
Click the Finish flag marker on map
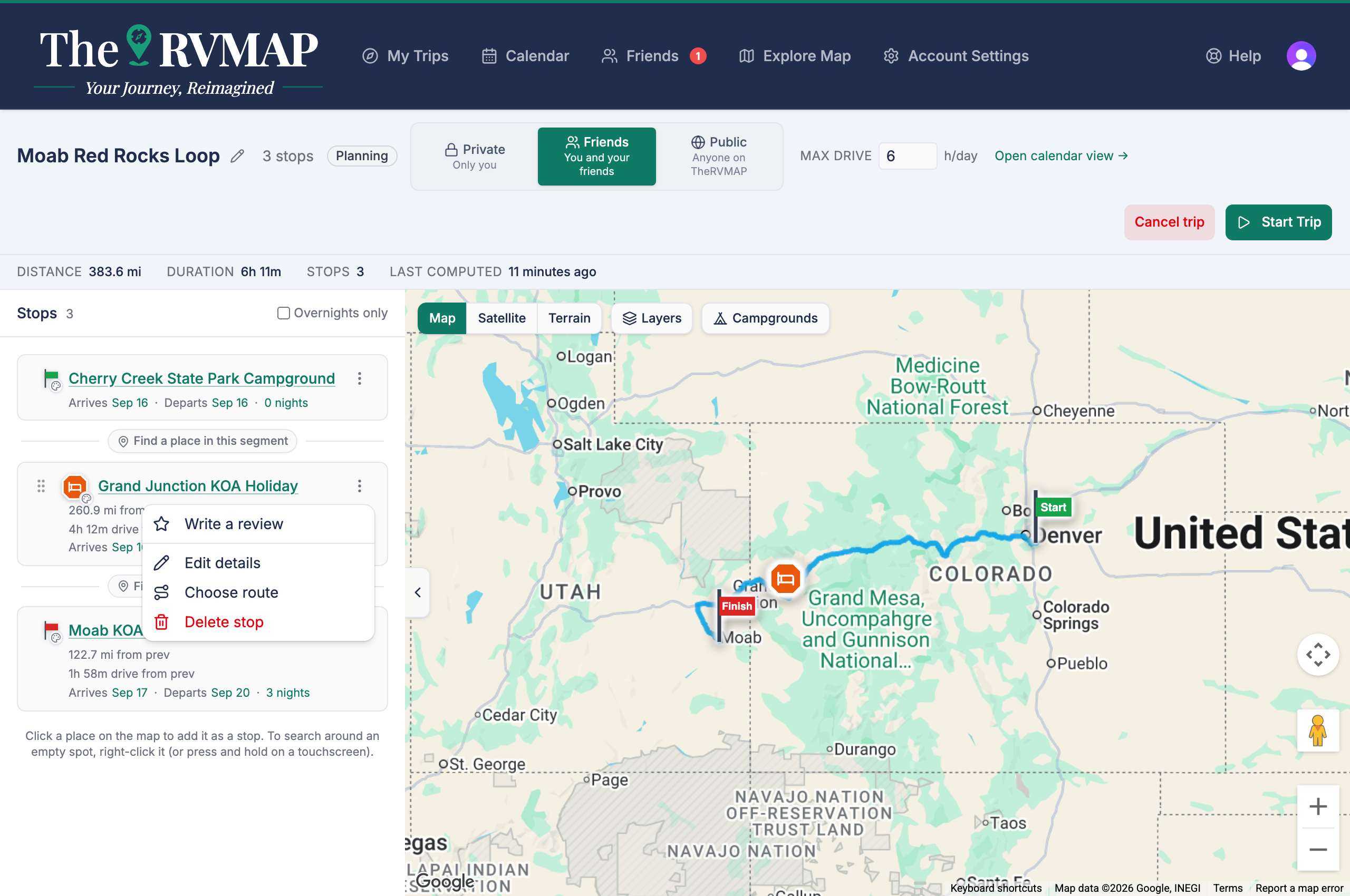click(737, 606)
